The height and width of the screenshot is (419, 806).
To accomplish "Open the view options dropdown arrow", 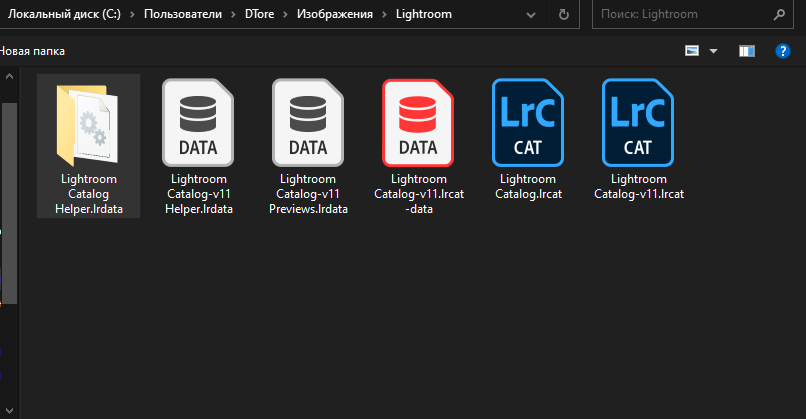I will coord(713,50).
